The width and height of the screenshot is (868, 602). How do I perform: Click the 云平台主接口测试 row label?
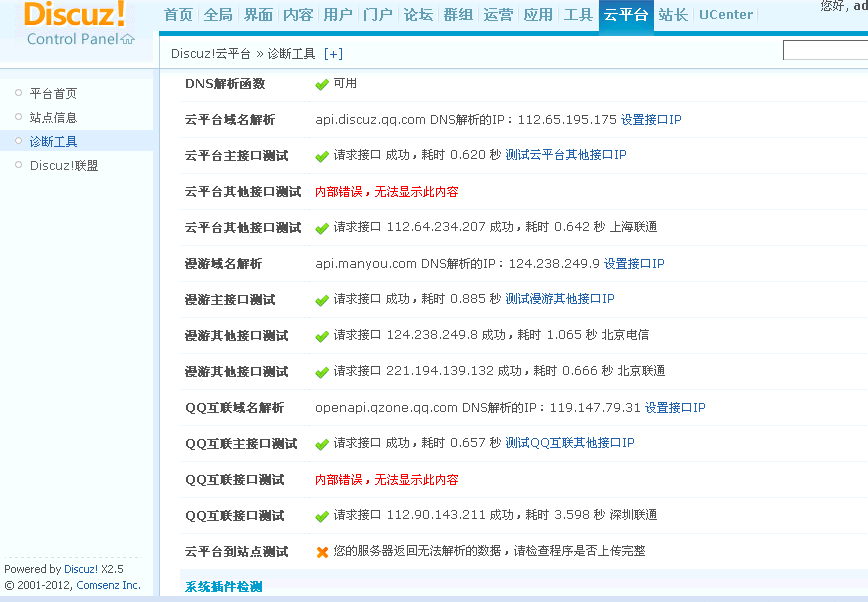coord(236,156)
